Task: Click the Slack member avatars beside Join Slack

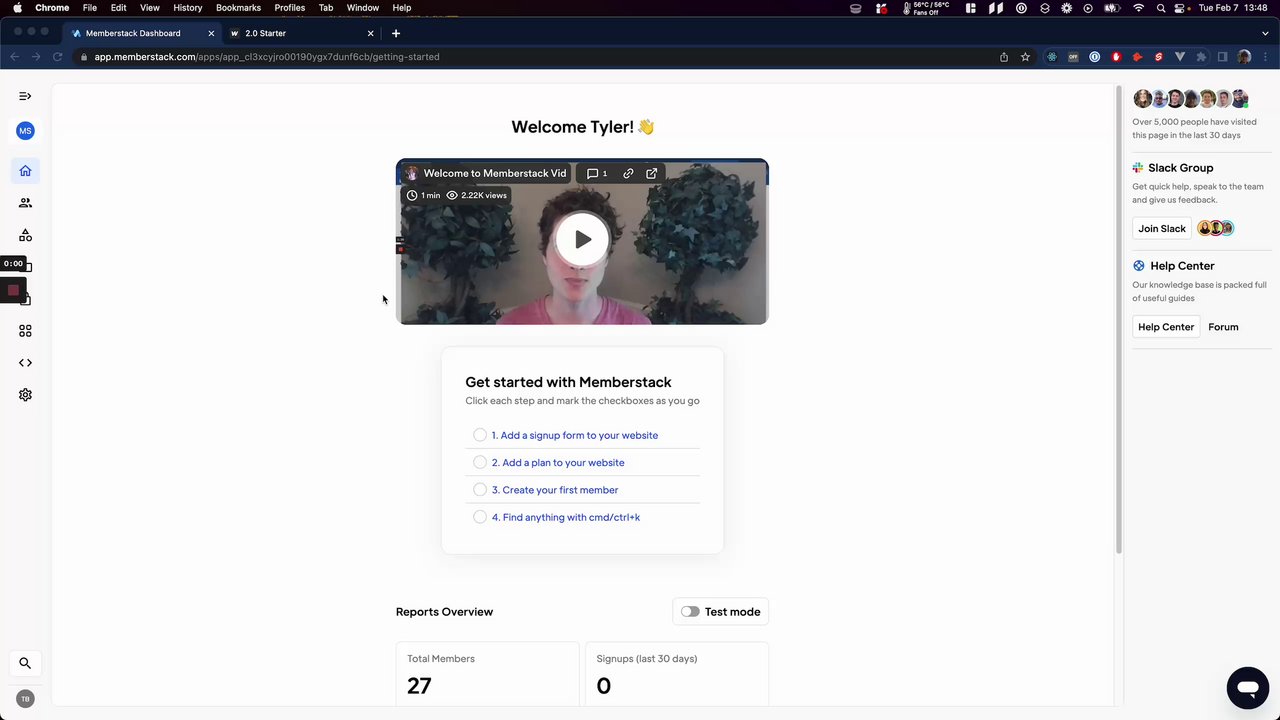Action: 1216,229
